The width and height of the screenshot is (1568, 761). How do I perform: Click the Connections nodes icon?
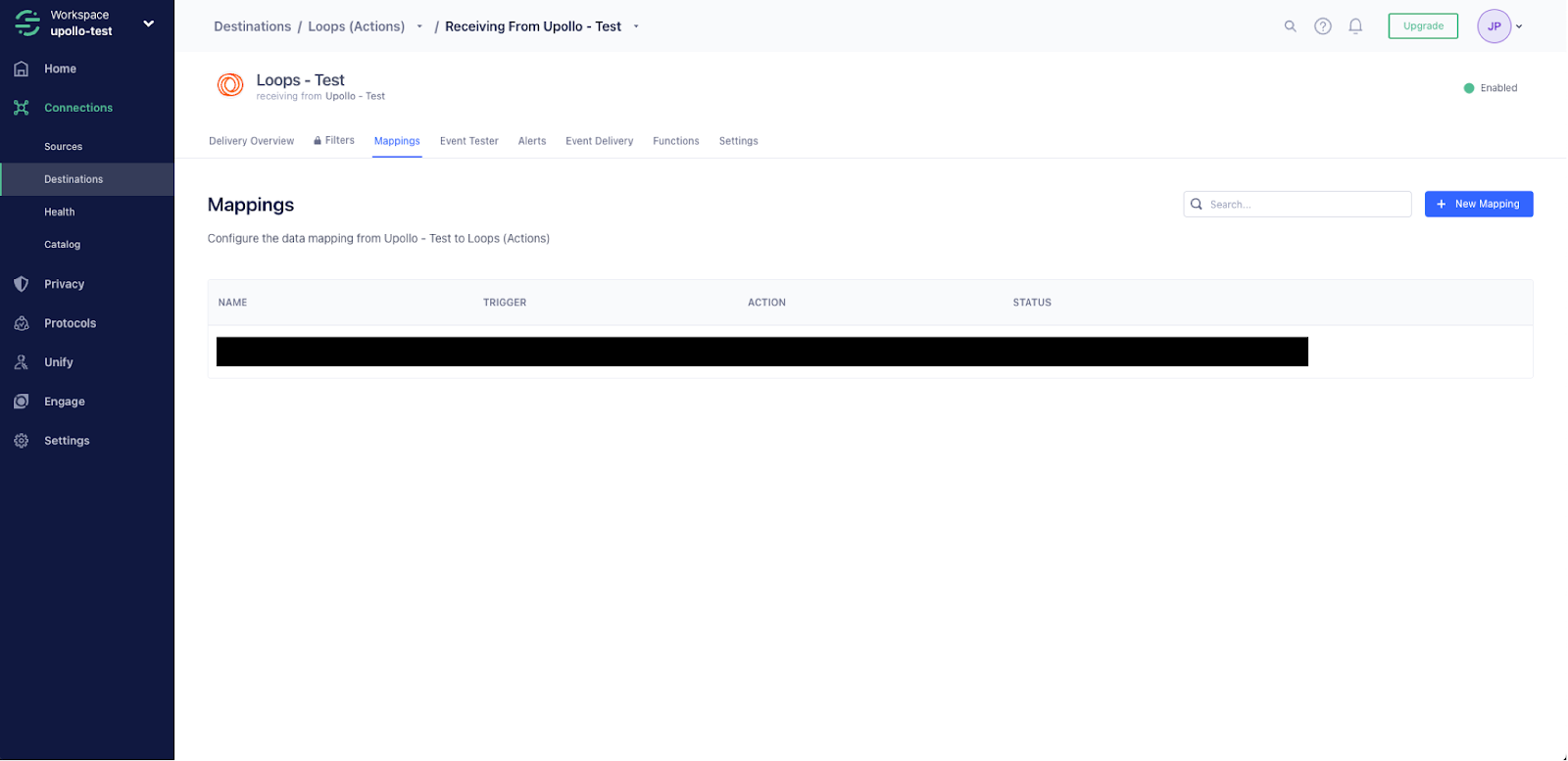click(x=22, y=108)
